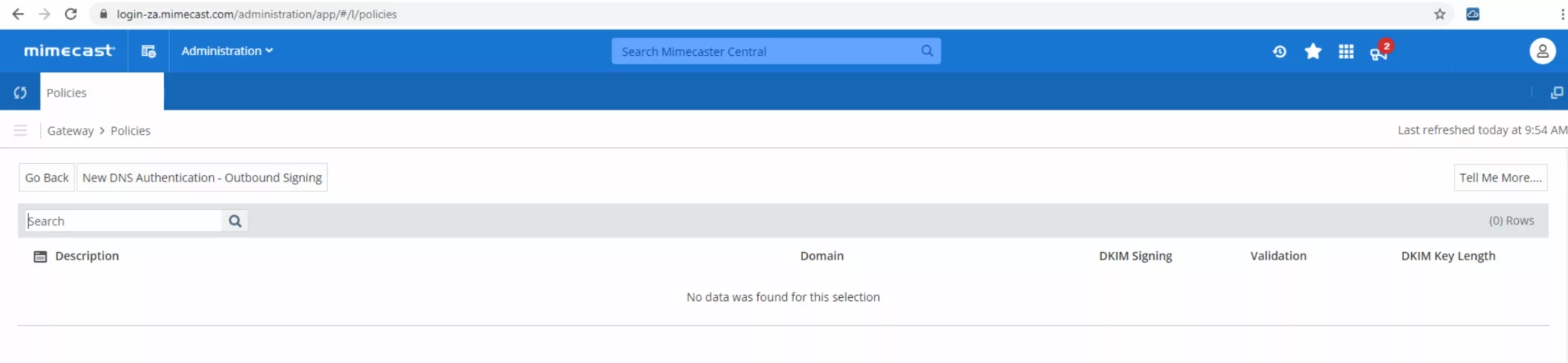Open the calendar settings icon beside logo
Image resolution: width=1568 pixels, height=363 pixels.
[149, 51]
